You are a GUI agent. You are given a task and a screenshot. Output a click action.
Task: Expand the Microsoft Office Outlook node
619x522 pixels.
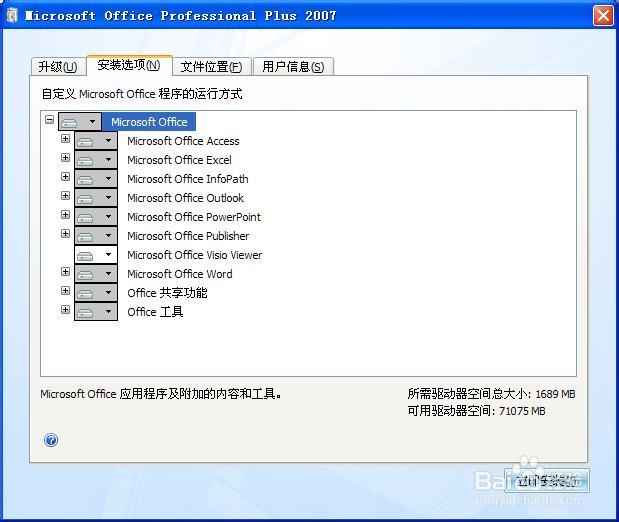pos(66,195)
